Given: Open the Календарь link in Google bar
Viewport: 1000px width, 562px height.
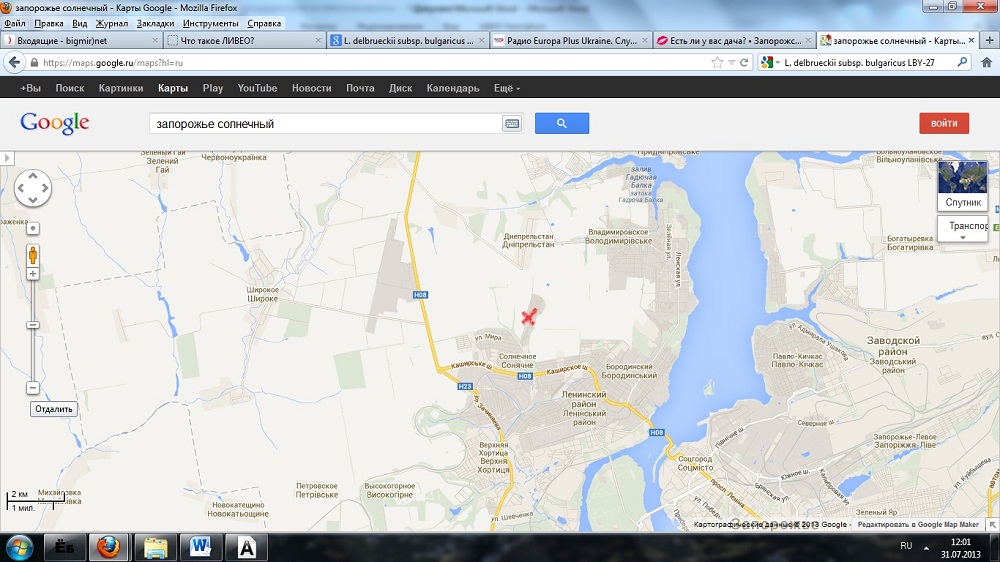Looking at the screenshot, I should tap(453, 88).
